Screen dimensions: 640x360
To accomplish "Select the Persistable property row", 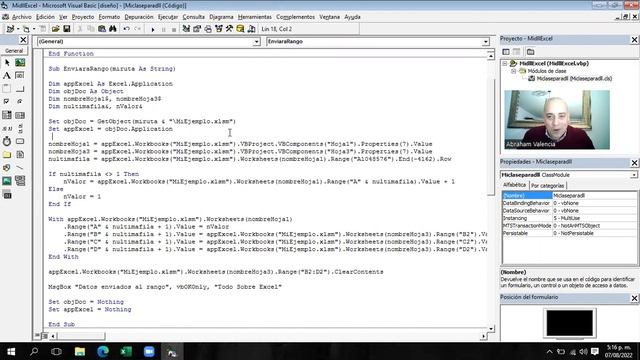I will [x=569, y=233].
